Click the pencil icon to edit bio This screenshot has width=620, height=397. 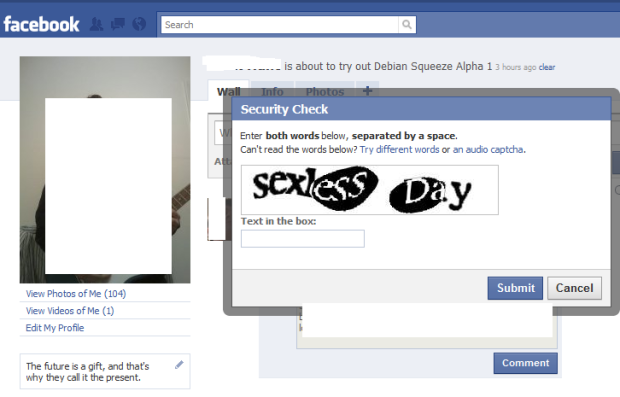pos(179,365)
